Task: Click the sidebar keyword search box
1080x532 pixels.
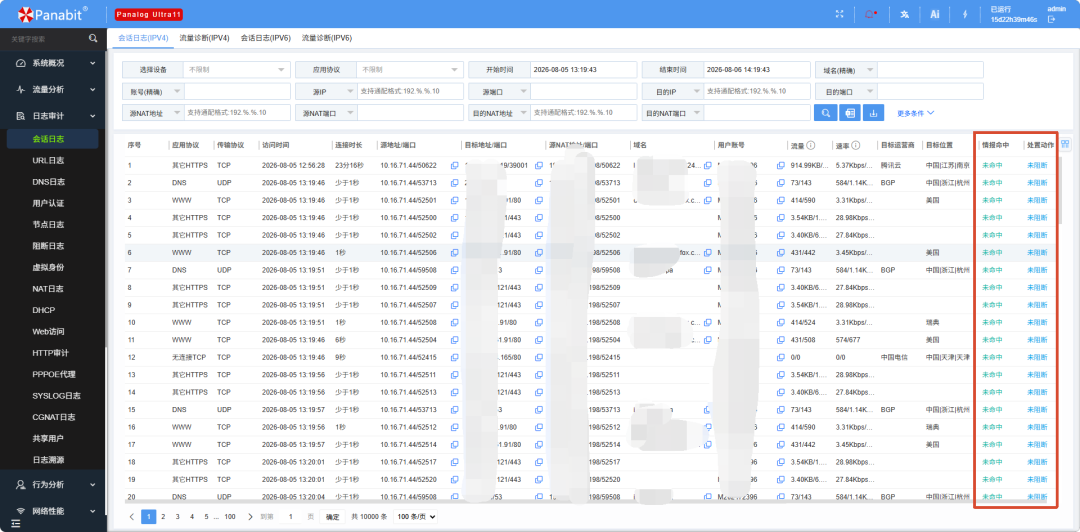Action: (45, 39)
